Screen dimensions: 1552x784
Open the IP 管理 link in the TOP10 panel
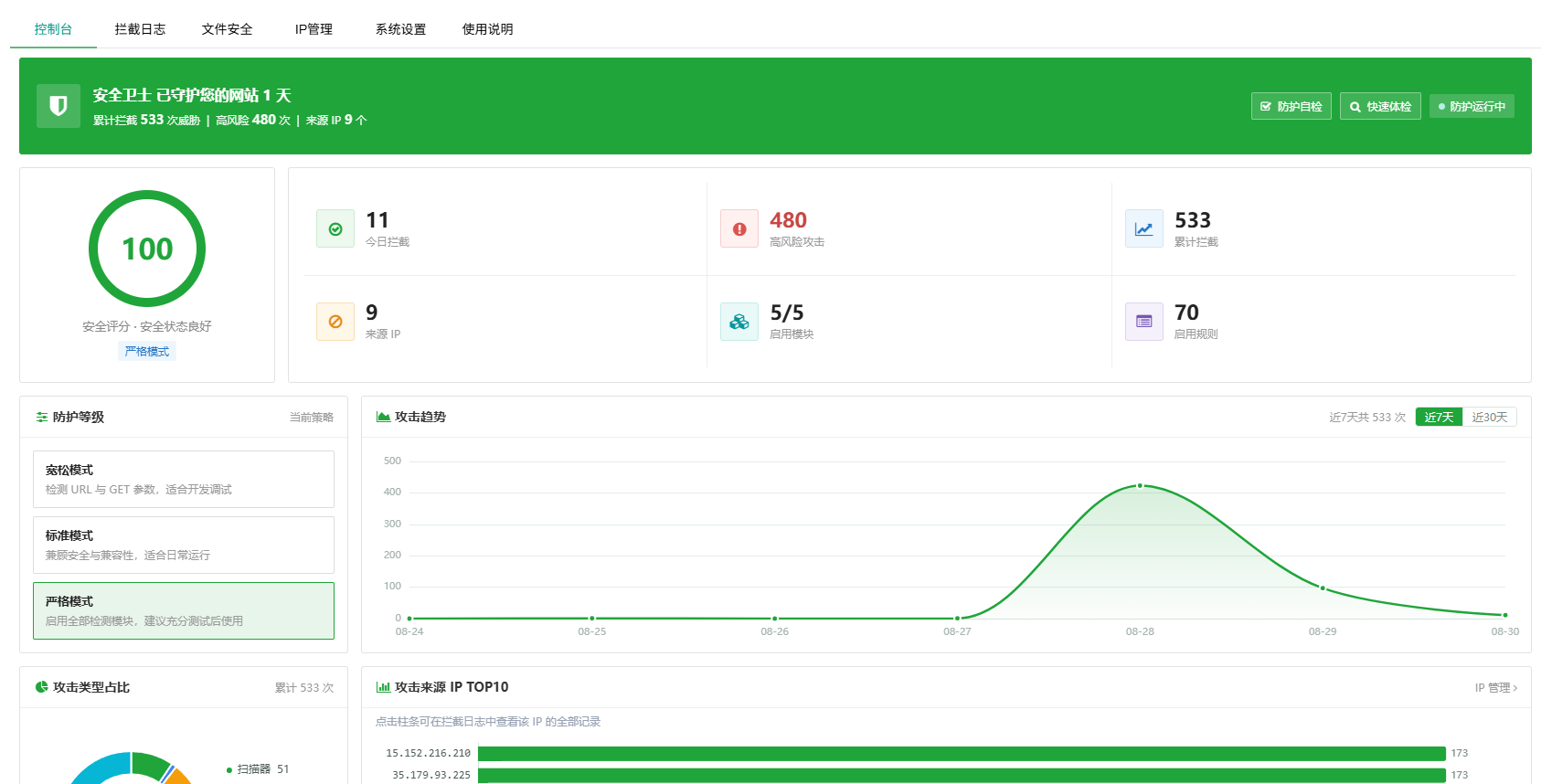[1495, 687]
